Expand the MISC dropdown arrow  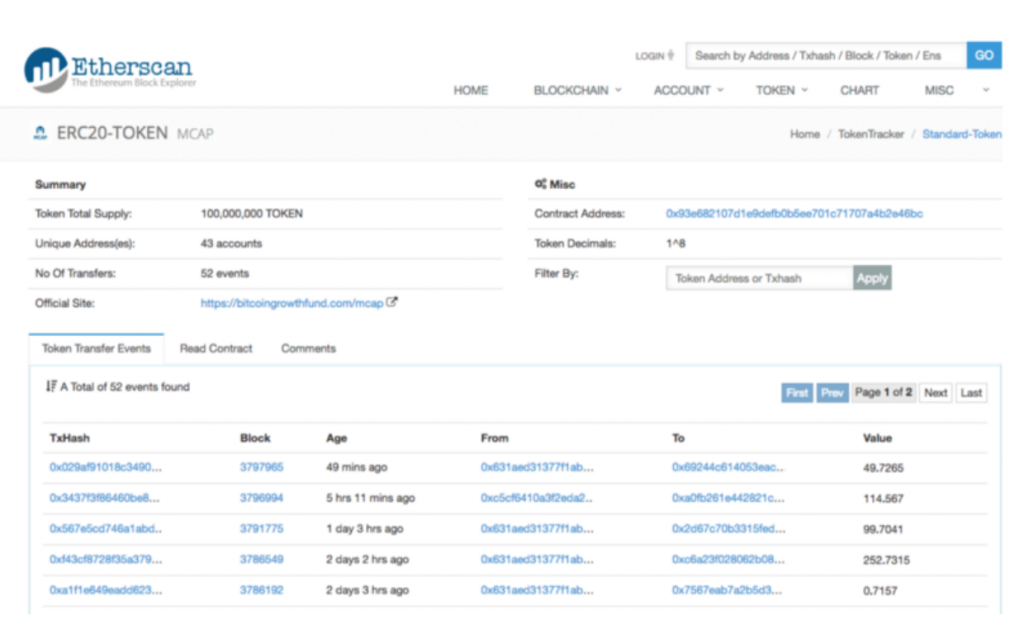986,90
